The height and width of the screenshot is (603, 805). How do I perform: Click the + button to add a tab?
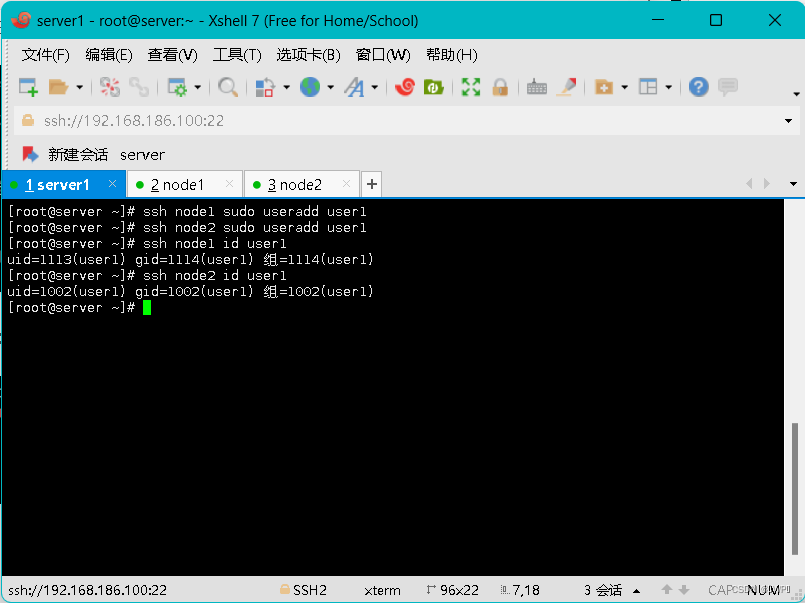click(x=371, y=184)
